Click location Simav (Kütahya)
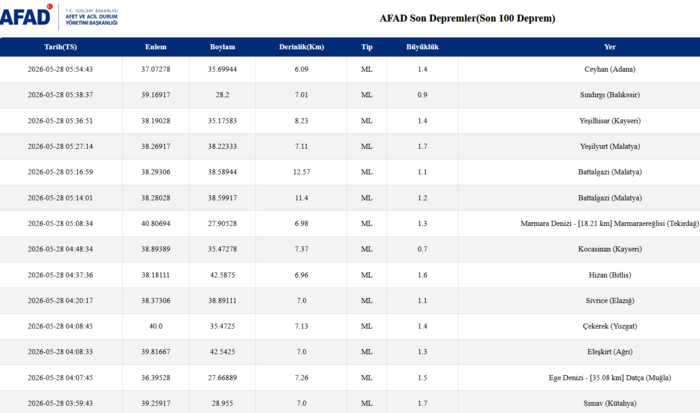 (x=610, y=403)
